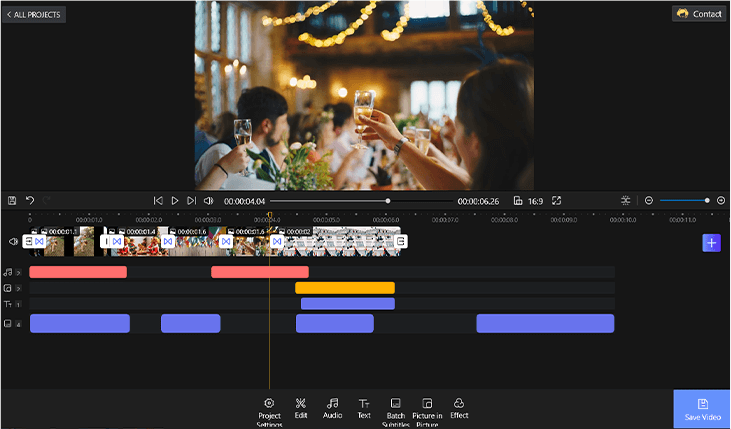
Task: Mute the main video track
Action: (x=13, y=242)
